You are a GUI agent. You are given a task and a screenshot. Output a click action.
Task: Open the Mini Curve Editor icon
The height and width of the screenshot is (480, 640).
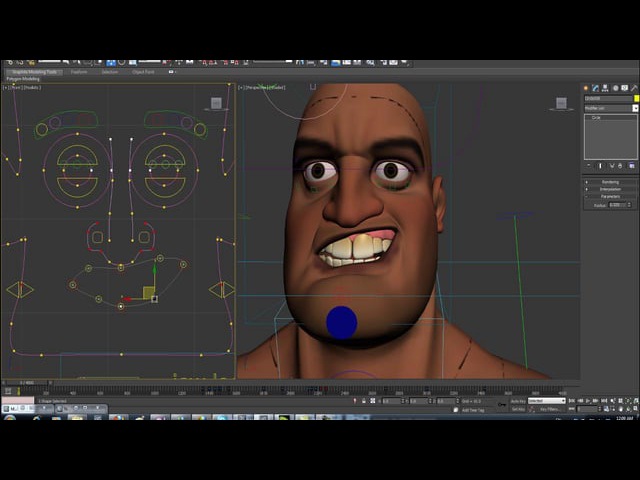click(8, 391)
